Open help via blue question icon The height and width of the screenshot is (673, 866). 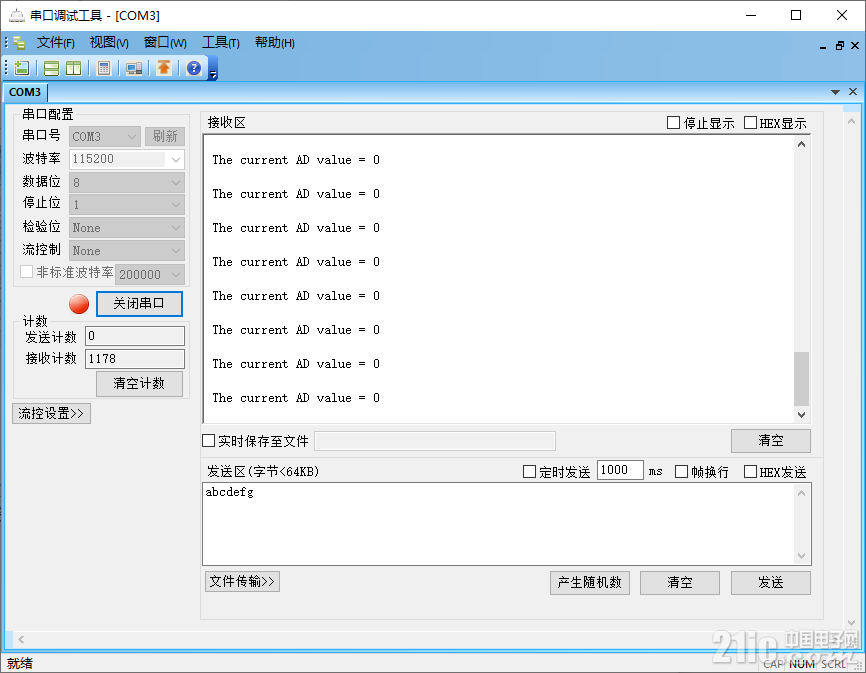click(x=194, y=68)
